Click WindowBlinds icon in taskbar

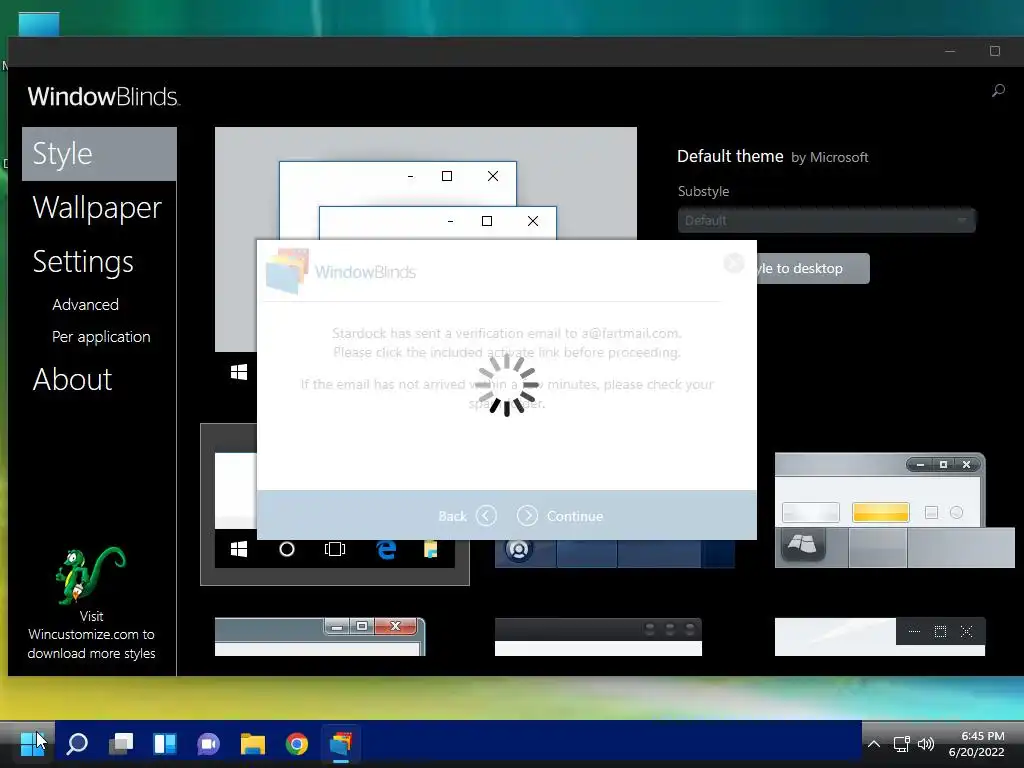[340, 744]
